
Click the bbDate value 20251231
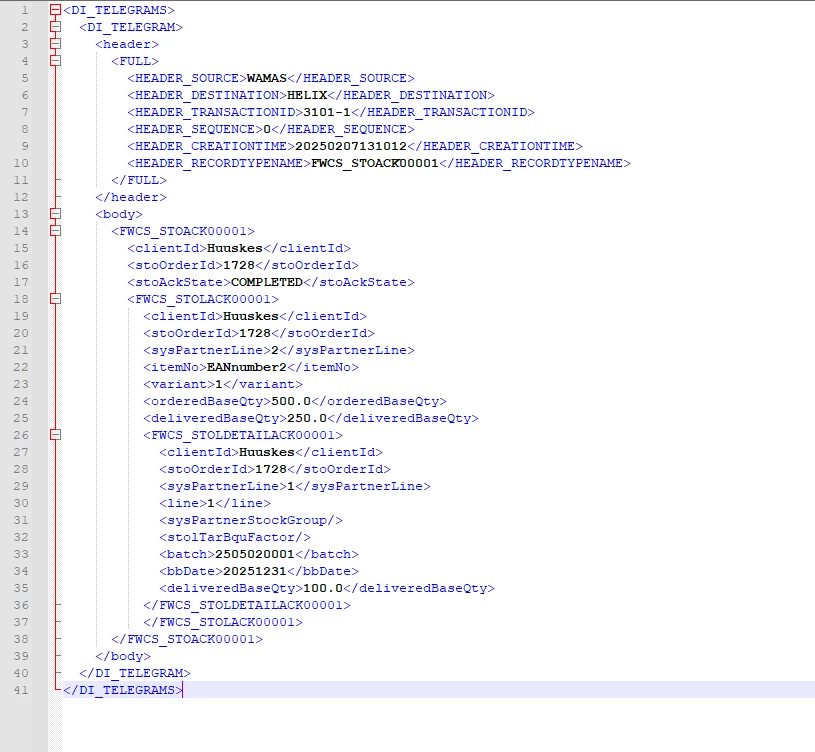255,571
